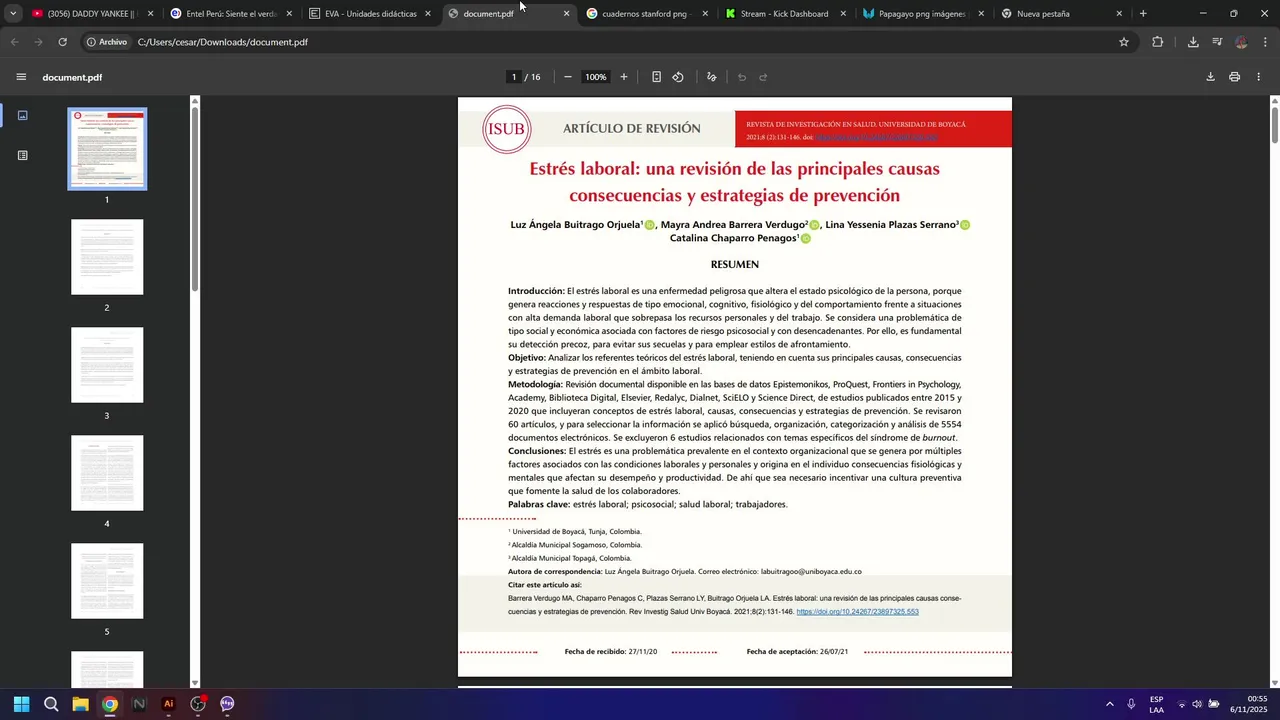Open the Windows Start menu
This screenshot has width=1280, height=720.
tap(21, 704)
